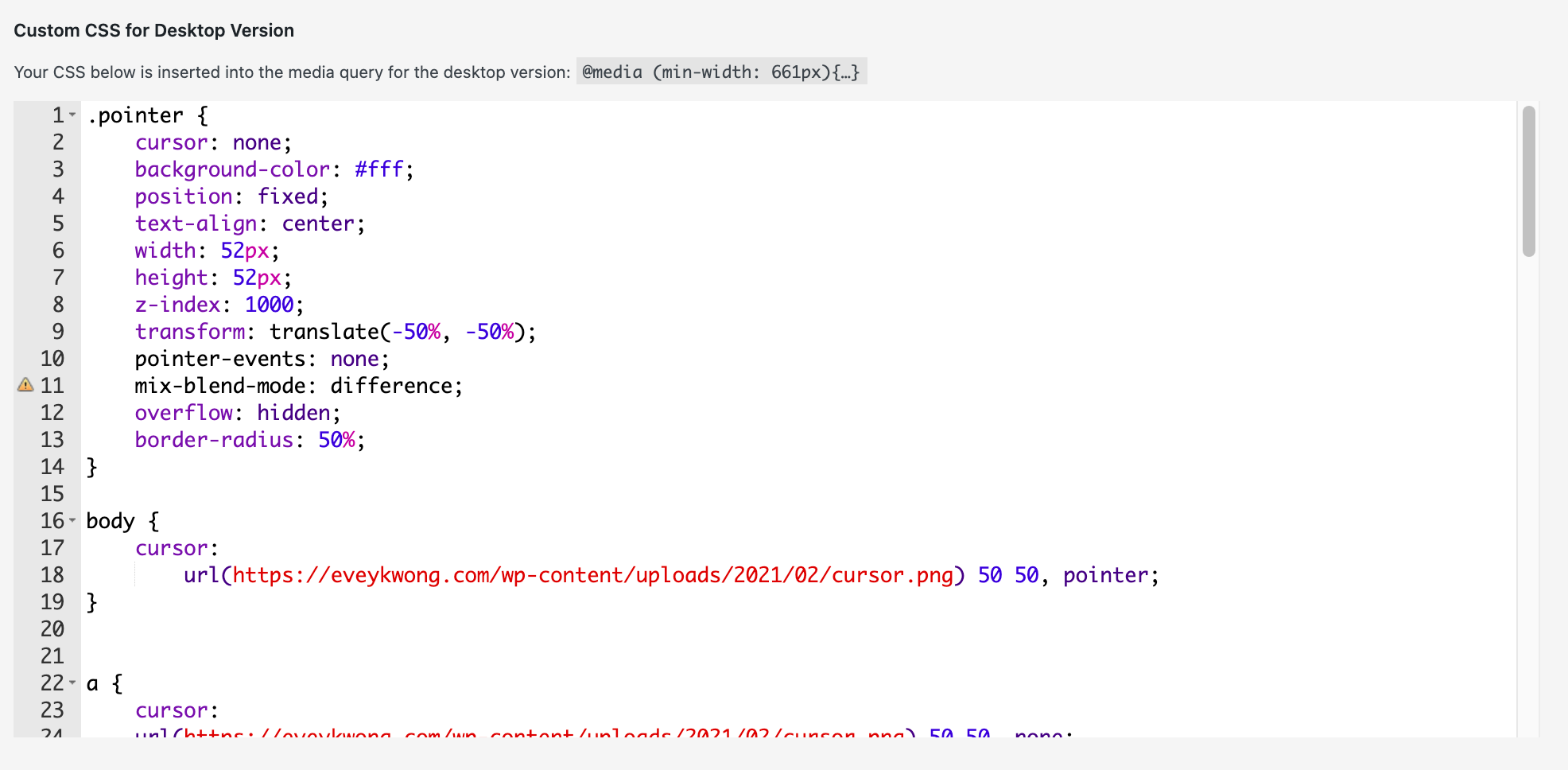1568x770 pixels.
Task: Click the border-radius 50% value
Action: [336, 439]
